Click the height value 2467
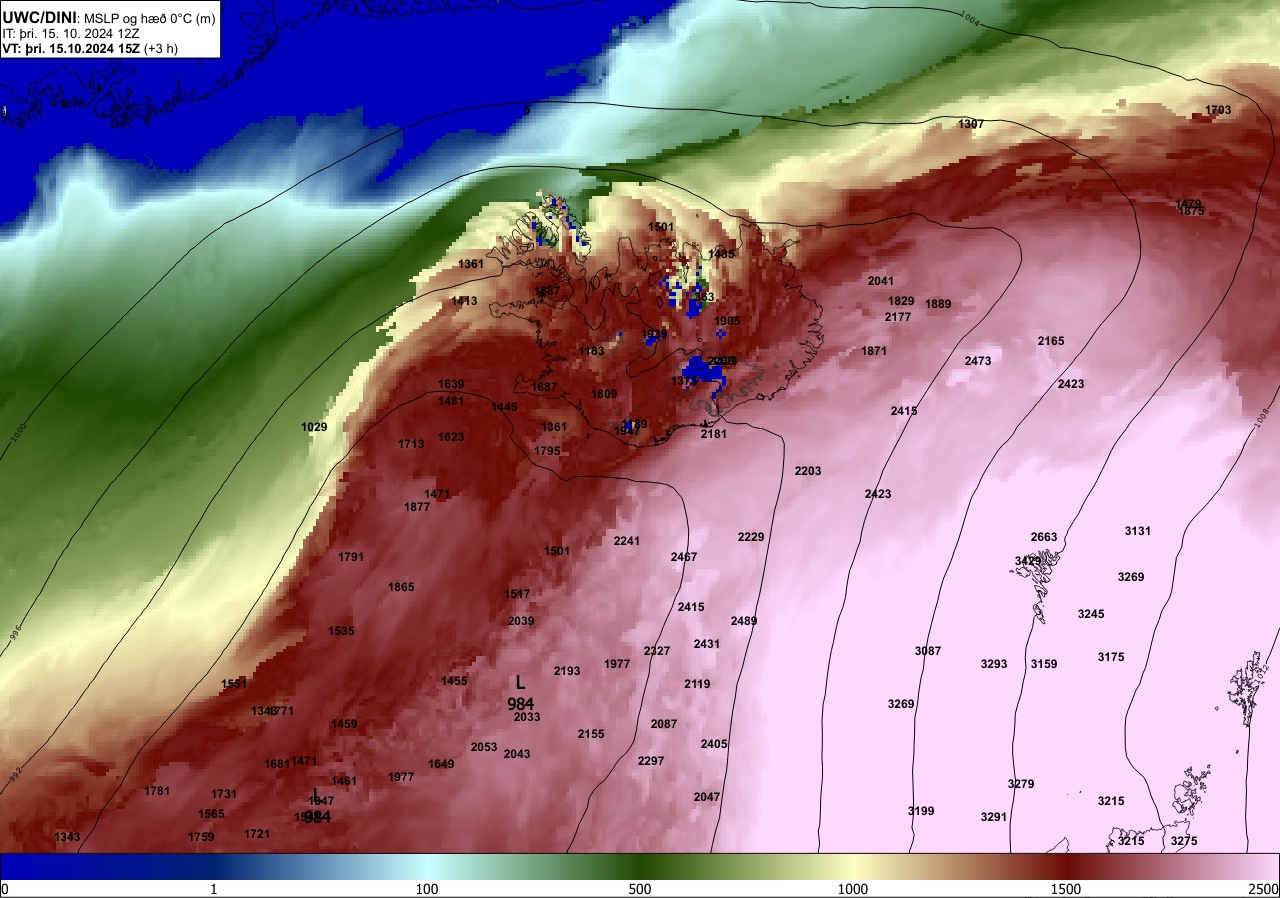This screenshot has height=898, width=1280. pyautogui.click(x=684, y=557)
